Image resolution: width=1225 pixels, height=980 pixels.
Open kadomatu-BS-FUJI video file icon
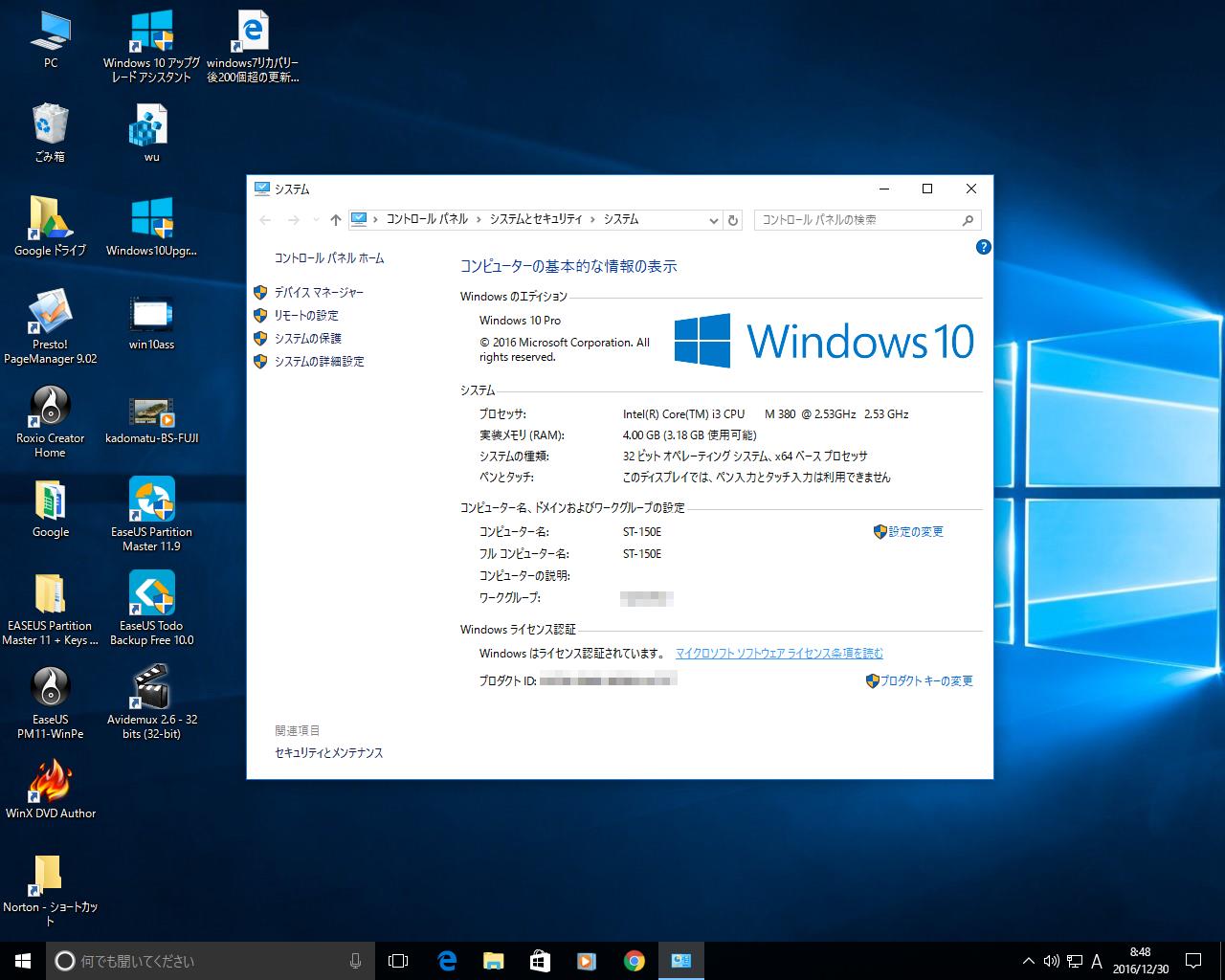click(x=151, y=417)
